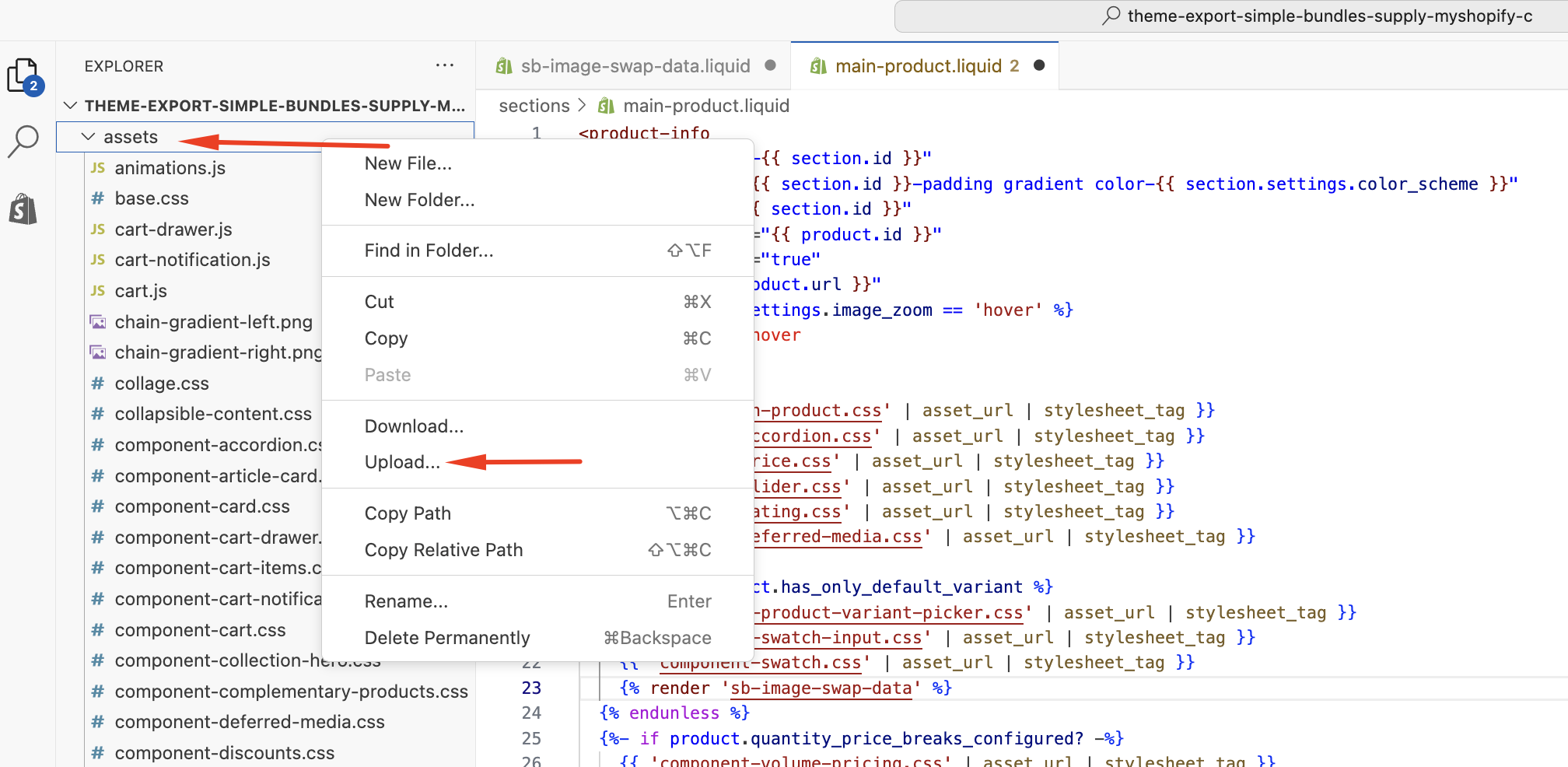Collapse the THEME-EXPORT root folder chevron

click(71, 106)
